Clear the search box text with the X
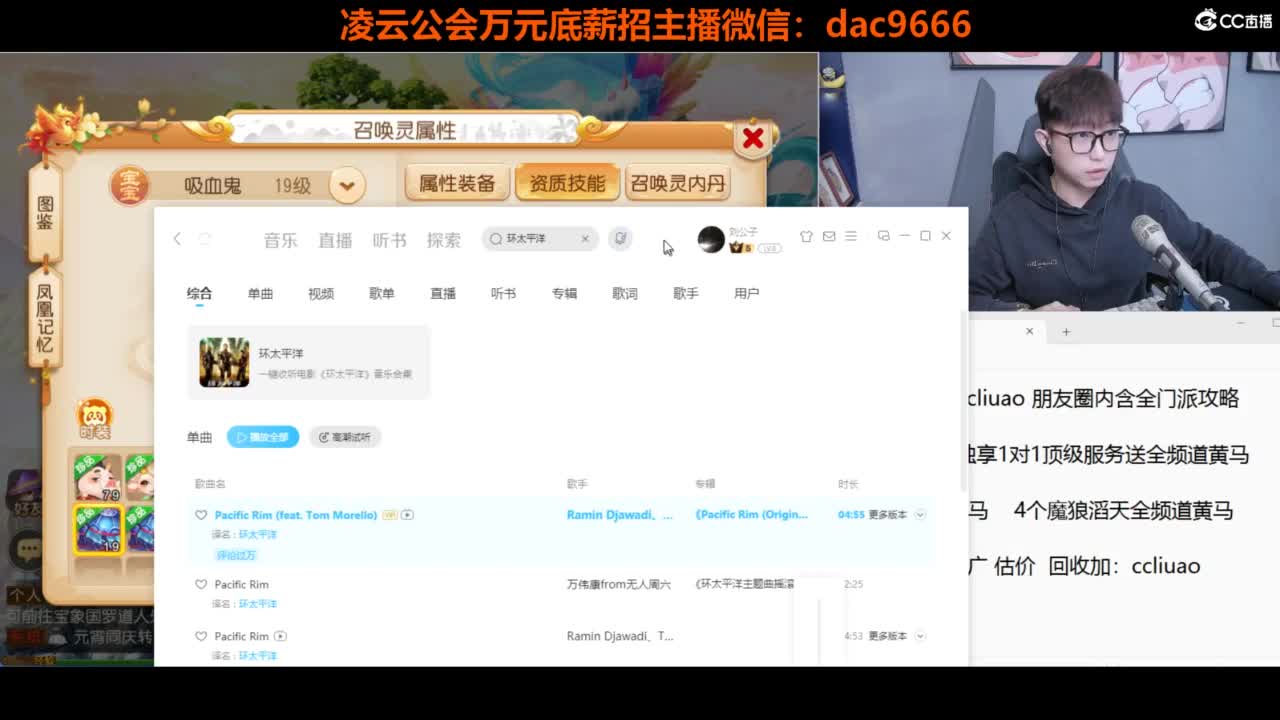Viewport: 1280px width, 720px height. tap(585, 238)
